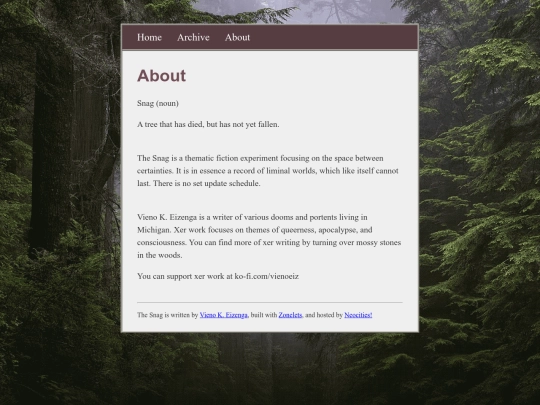
Task: Click the large About page heading
Action: (162, 76)
